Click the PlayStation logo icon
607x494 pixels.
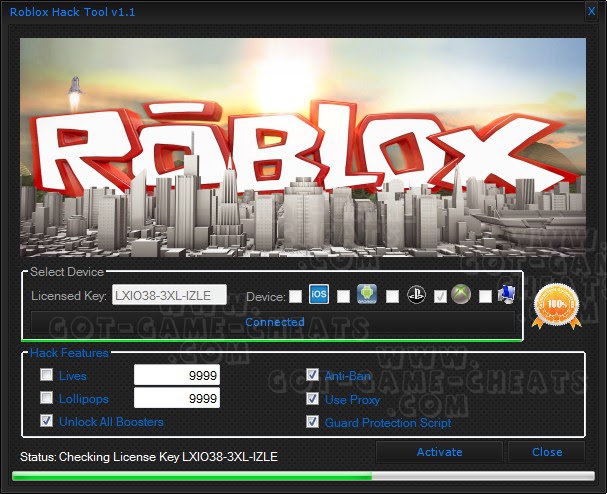416,295
